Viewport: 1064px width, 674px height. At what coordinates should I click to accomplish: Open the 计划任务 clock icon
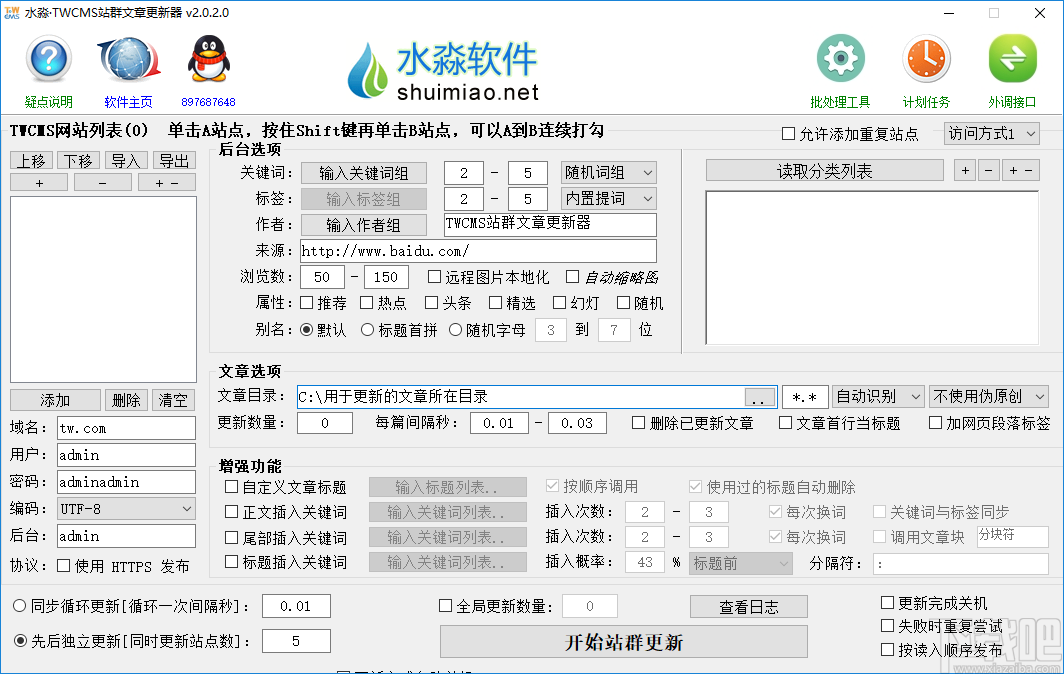click(925, 58)
